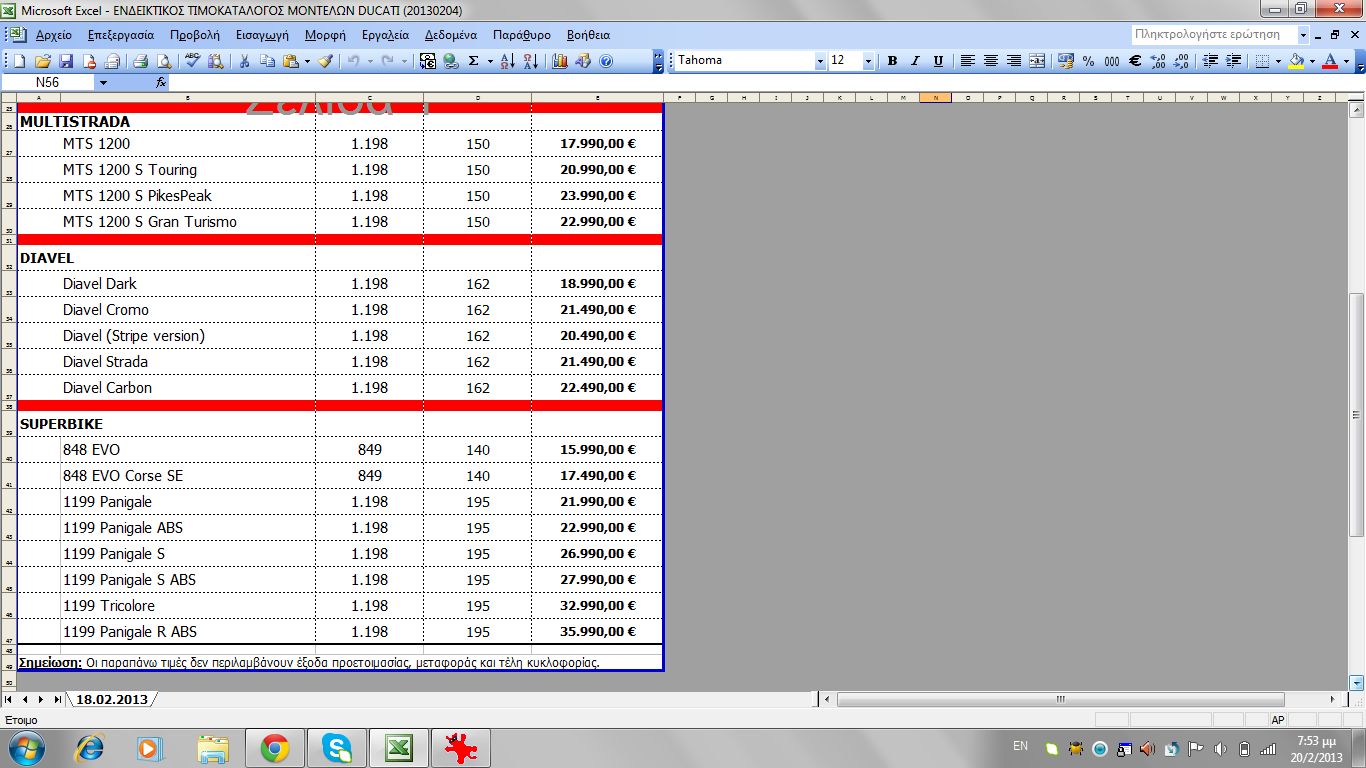Screen dimensions: 1366x768
Task: Open the Δεδομένα menu
Action: tap(450, 35)
